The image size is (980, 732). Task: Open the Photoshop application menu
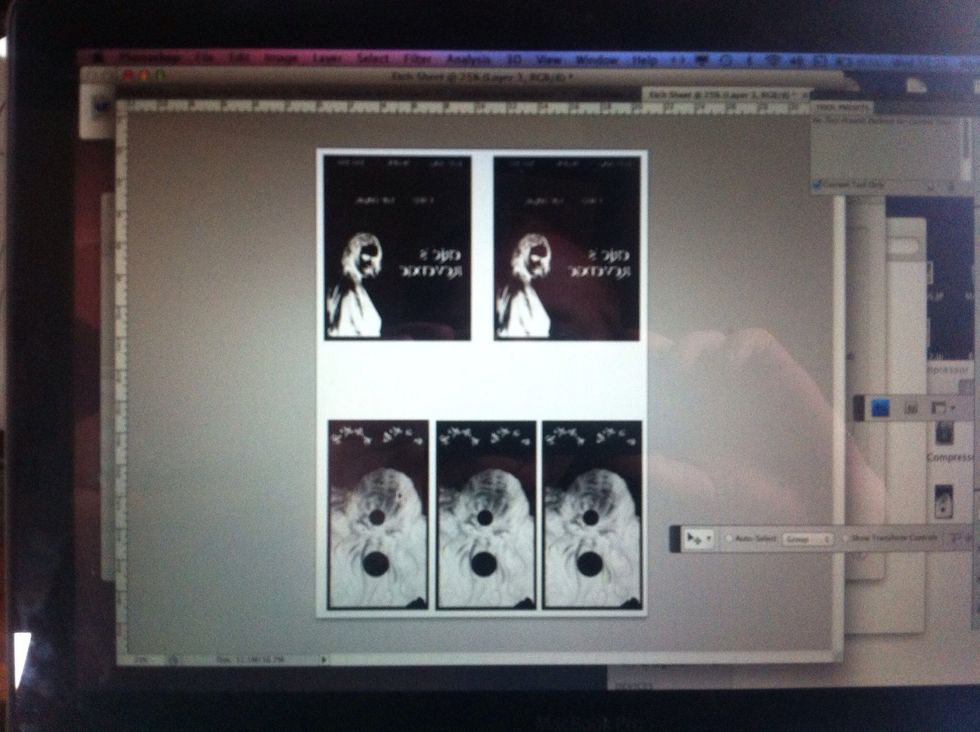pos(149,58)
